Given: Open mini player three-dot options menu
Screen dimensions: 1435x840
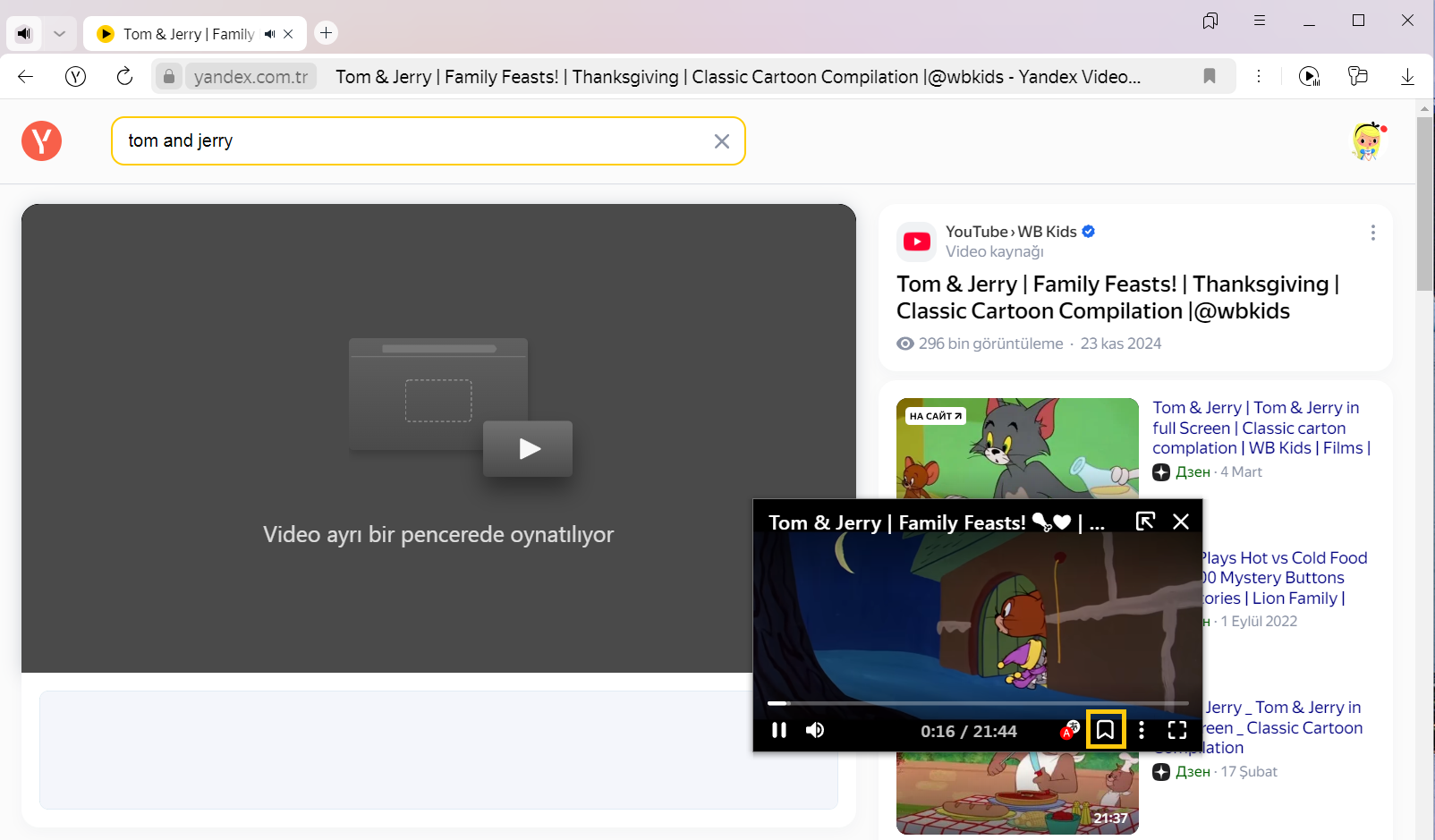Looking at the screenshot, I should (x=1142, y=730).
